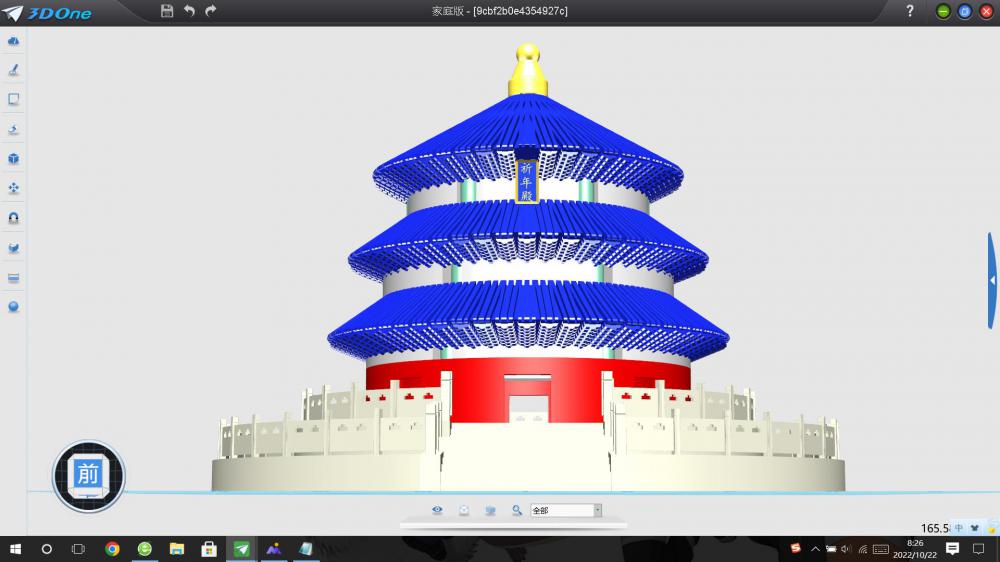
Task: Select the golden spire atop the temple
Action: coord(528,70)
